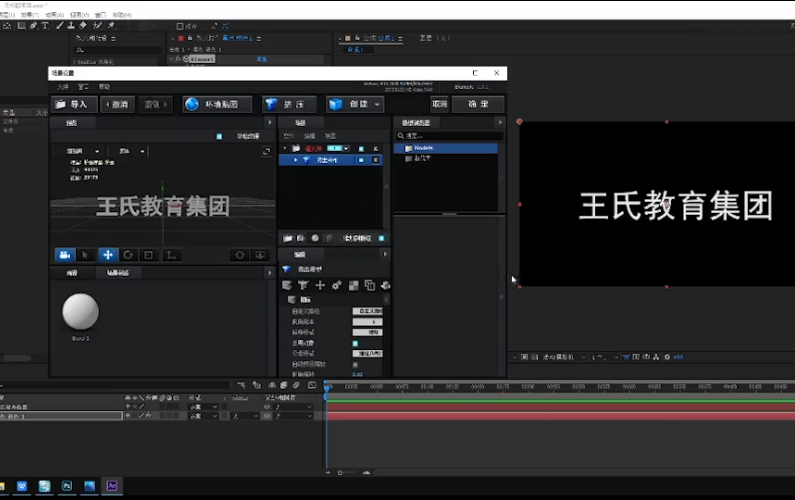
Task: Select the Pen tool in After Effects toolbar
Action: tap(33, 25)
